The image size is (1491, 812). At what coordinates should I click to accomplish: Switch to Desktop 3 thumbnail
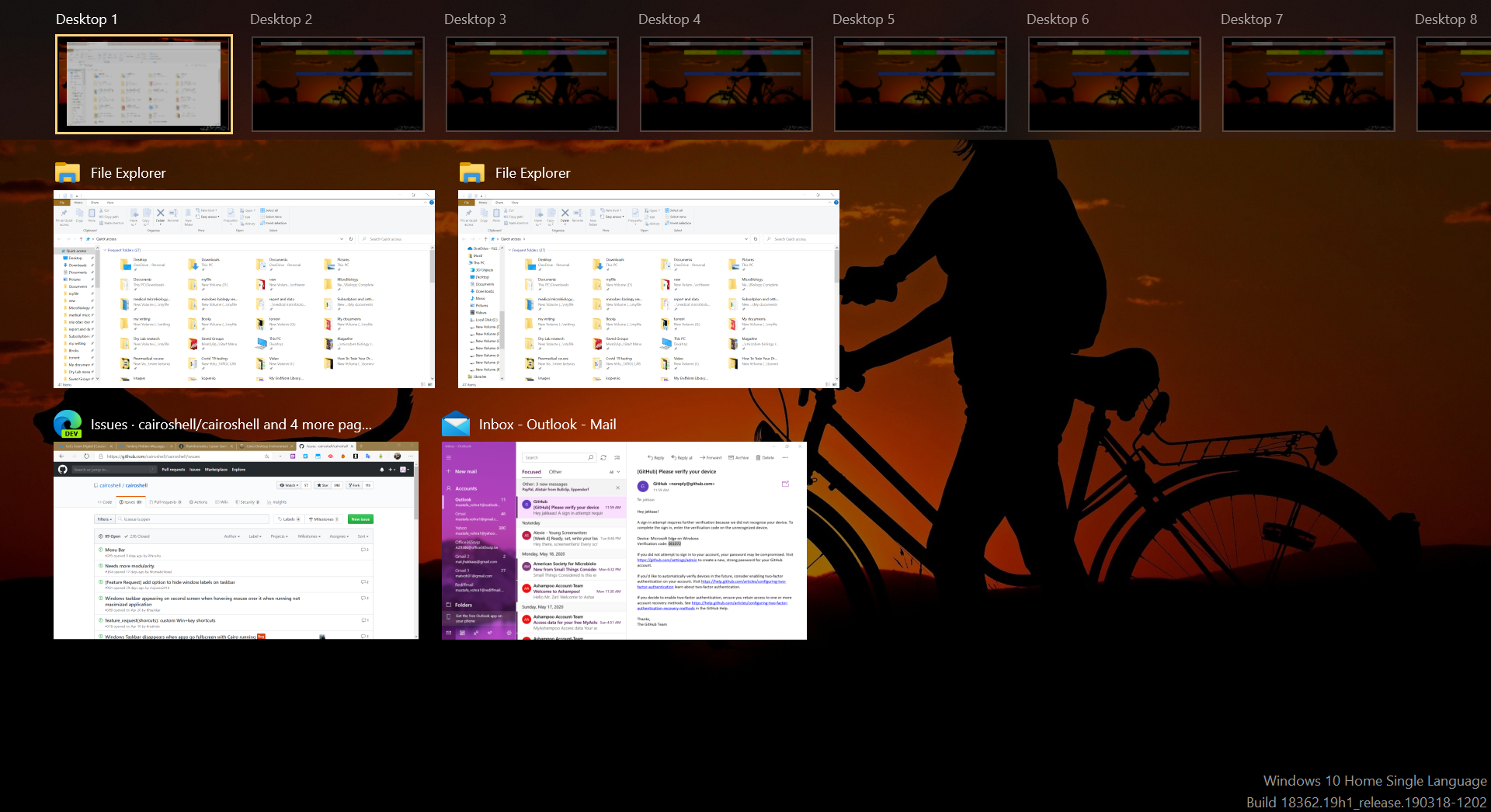point(531,84)
